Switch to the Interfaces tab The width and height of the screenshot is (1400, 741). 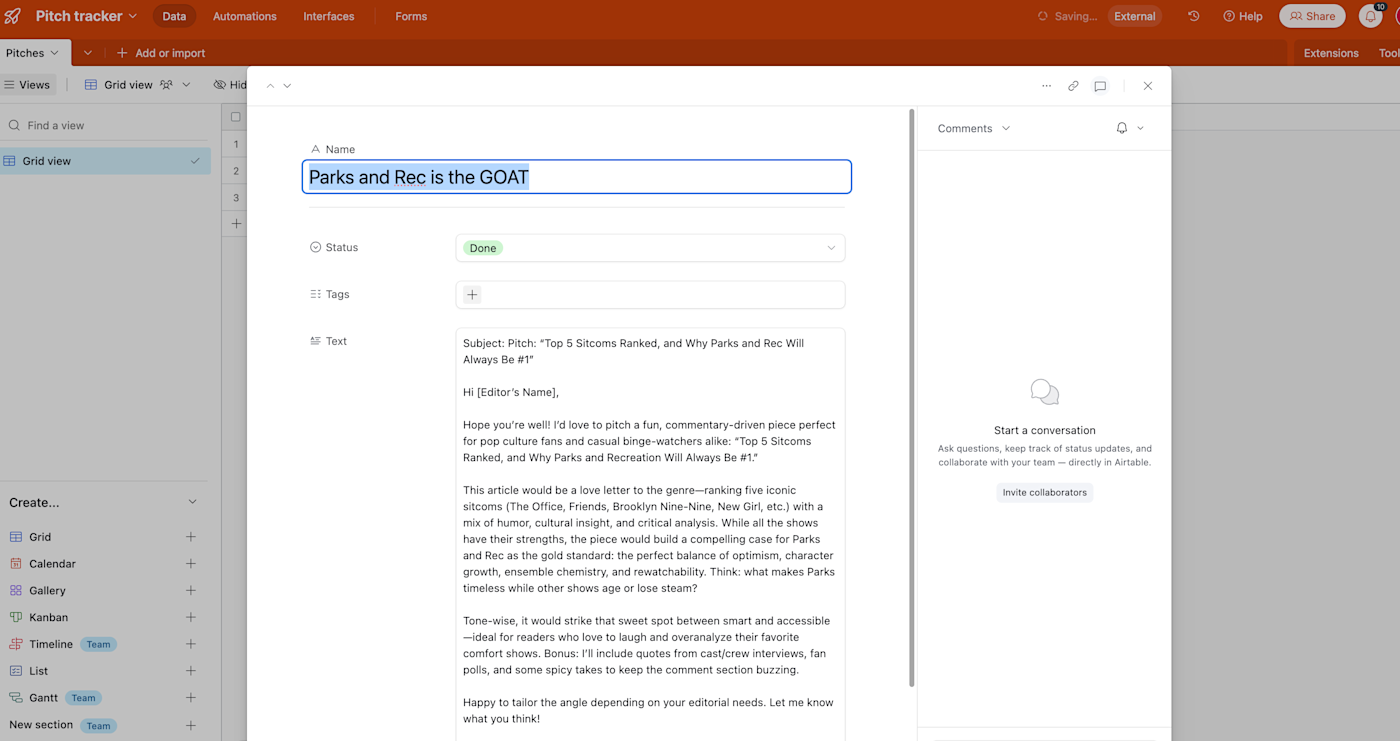[329, 16]
